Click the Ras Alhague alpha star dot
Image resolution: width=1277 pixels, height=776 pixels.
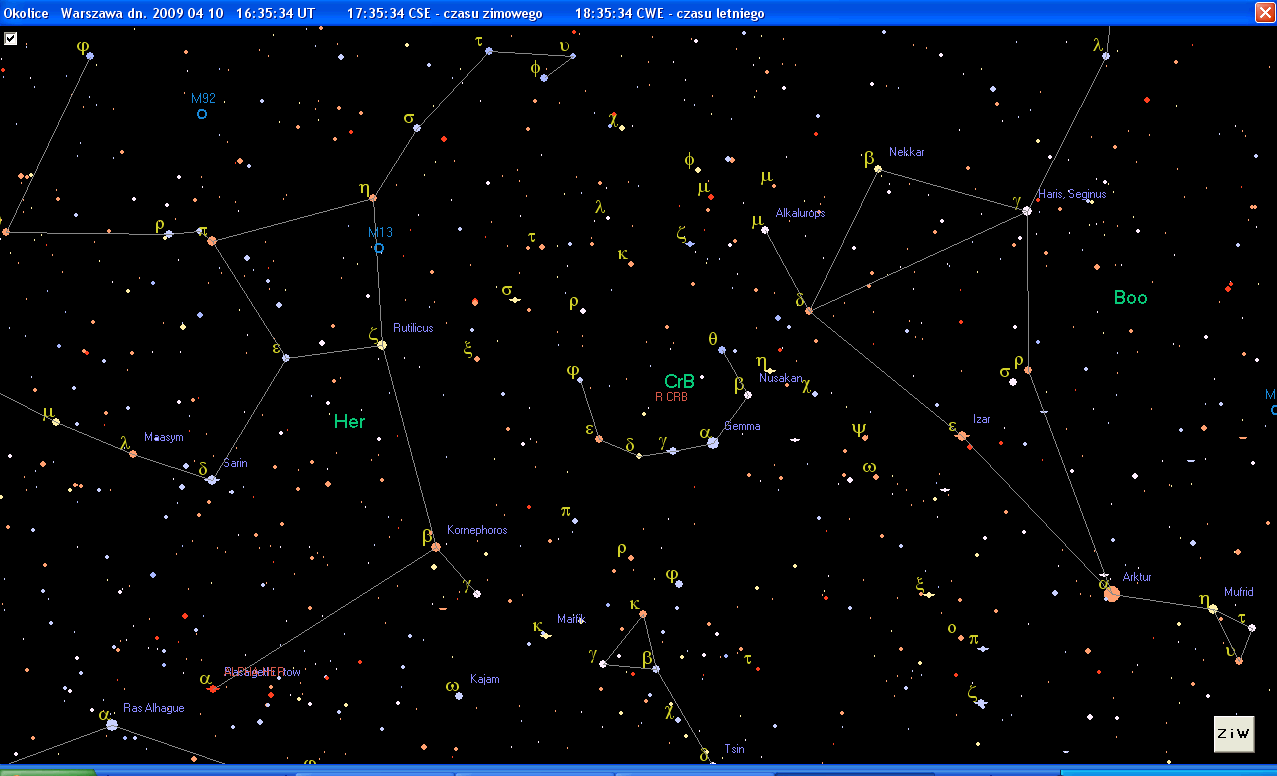(112, 725)
